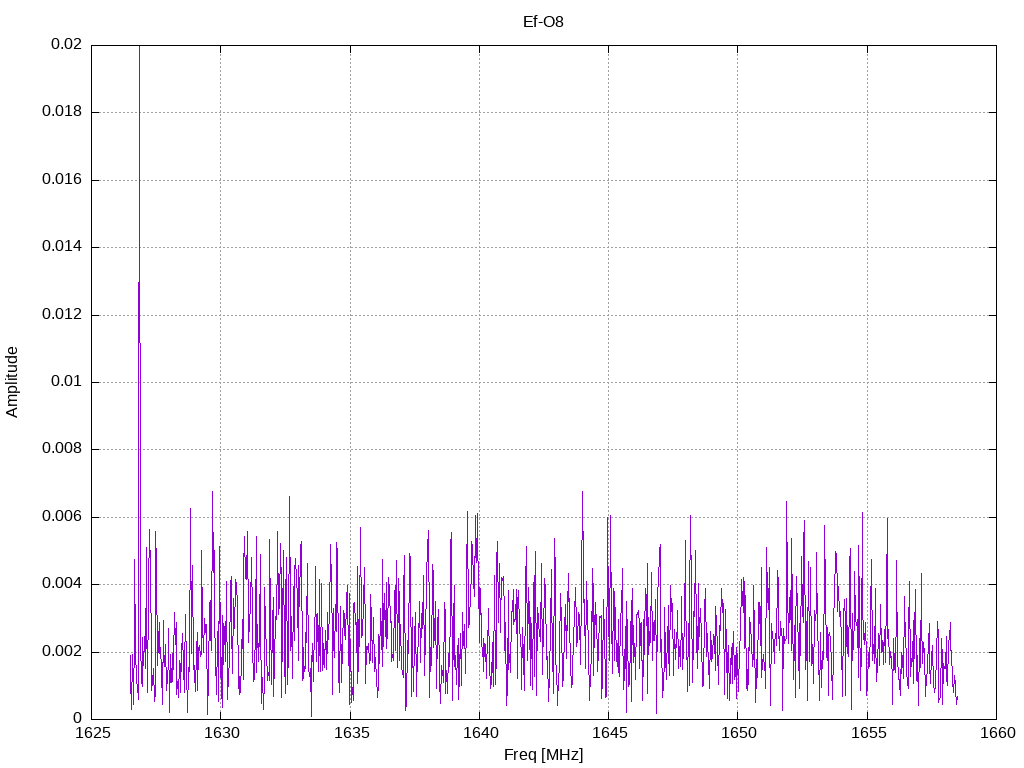Screen dimensions: 1024x768
Task: Click the 0.016 y-axis tick label
Action: [x=61, y=180]
